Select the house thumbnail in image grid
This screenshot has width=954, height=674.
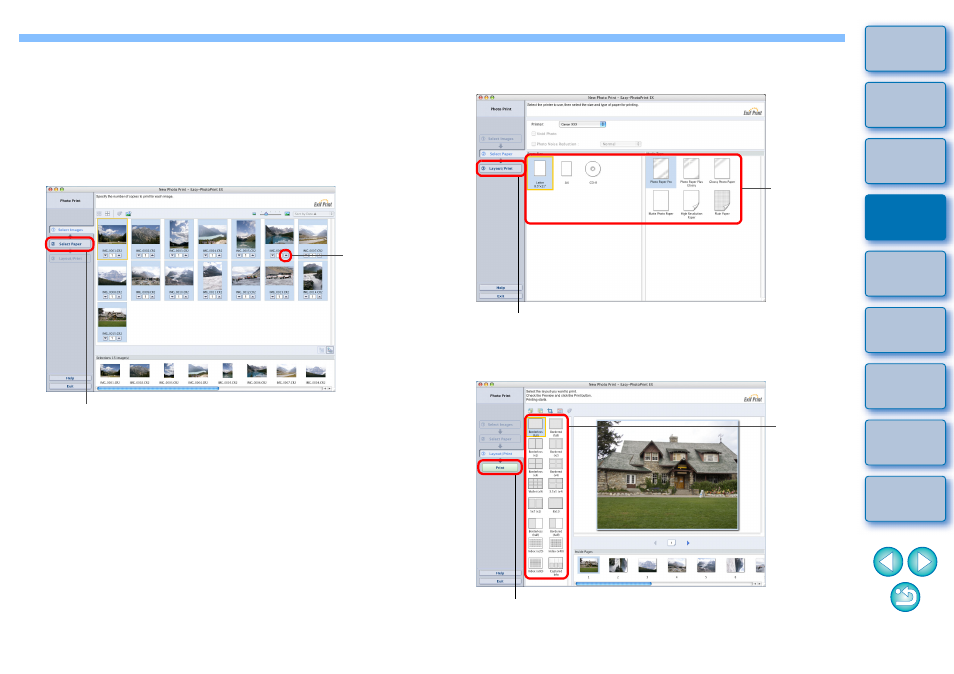pyautogui.click(x=112, y=316)
